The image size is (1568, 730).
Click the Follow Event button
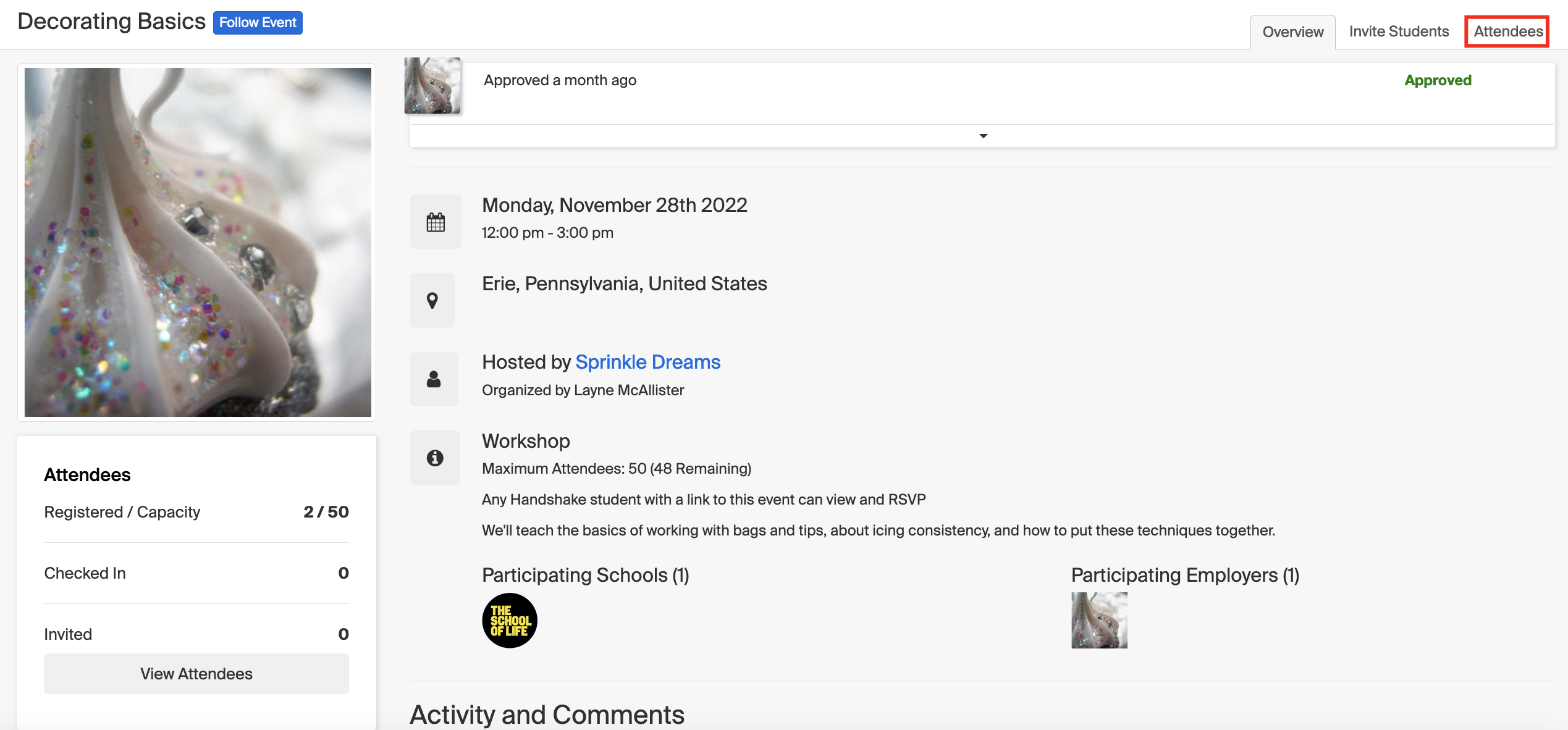[258, 23]
